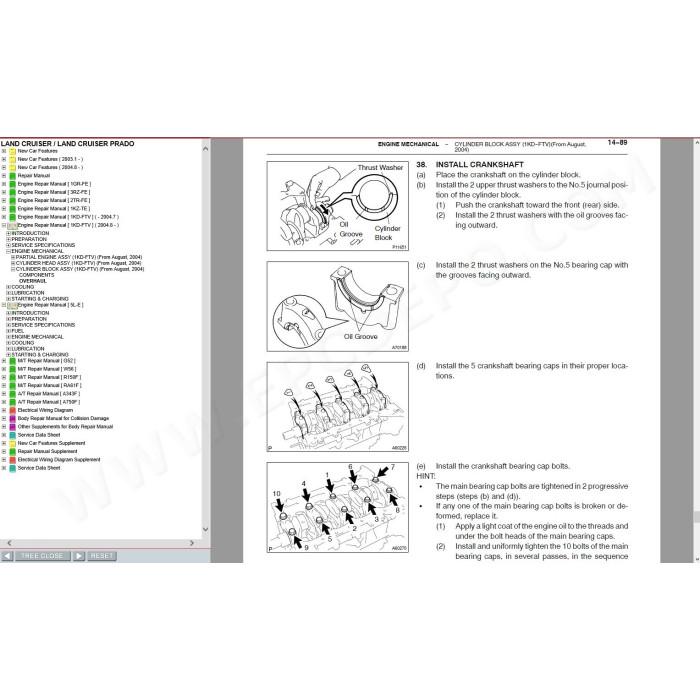
Task: Select 'Engine Repair Manual [ 2TR-FE ]' label
Action: (x=54, y=200)
